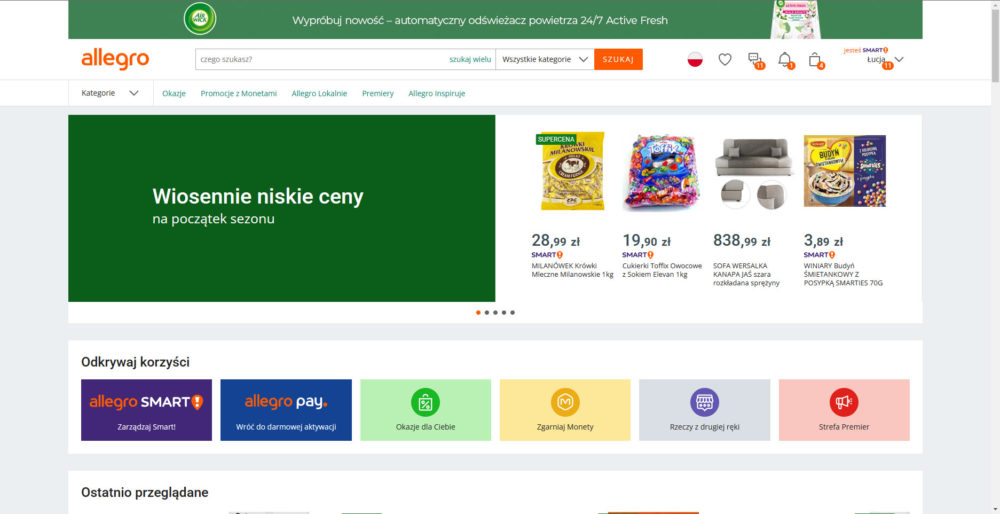The height and width of the screenshot is (514, 1000).
Task: Click Odkrywaj korzyści heading
Action: (135, 362)
